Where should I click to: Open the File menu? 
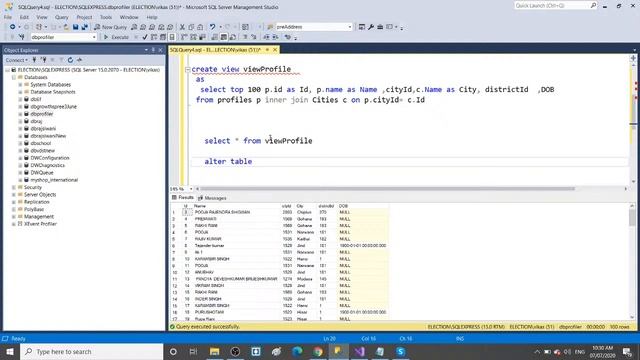click(x=8, y=17)
